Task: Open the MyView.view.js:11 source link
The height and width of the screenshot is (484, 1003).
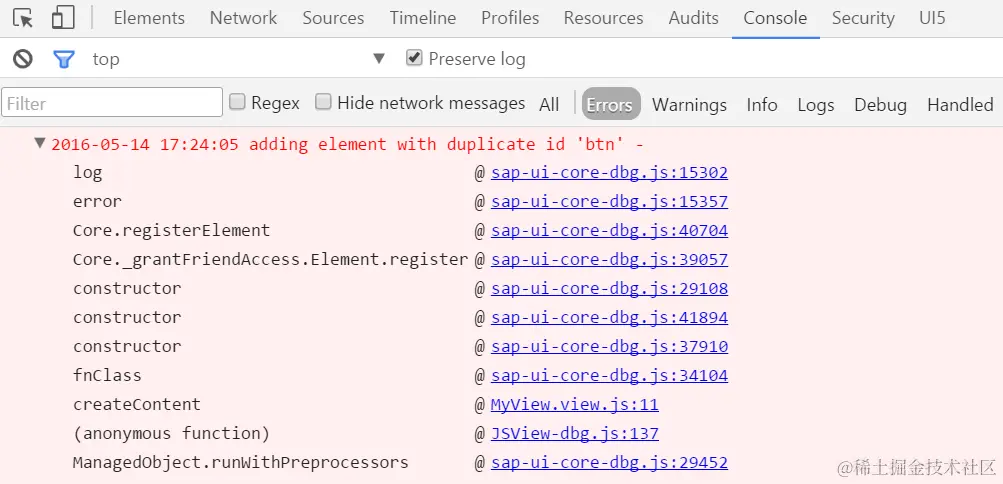Action: (x=574, y=404)
